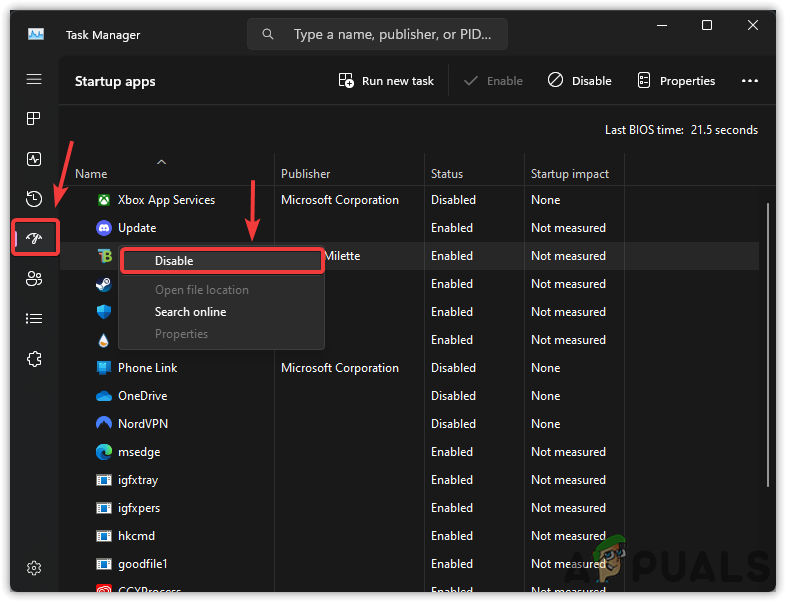
Task: Click Run new task button
Action: [386, 81]
